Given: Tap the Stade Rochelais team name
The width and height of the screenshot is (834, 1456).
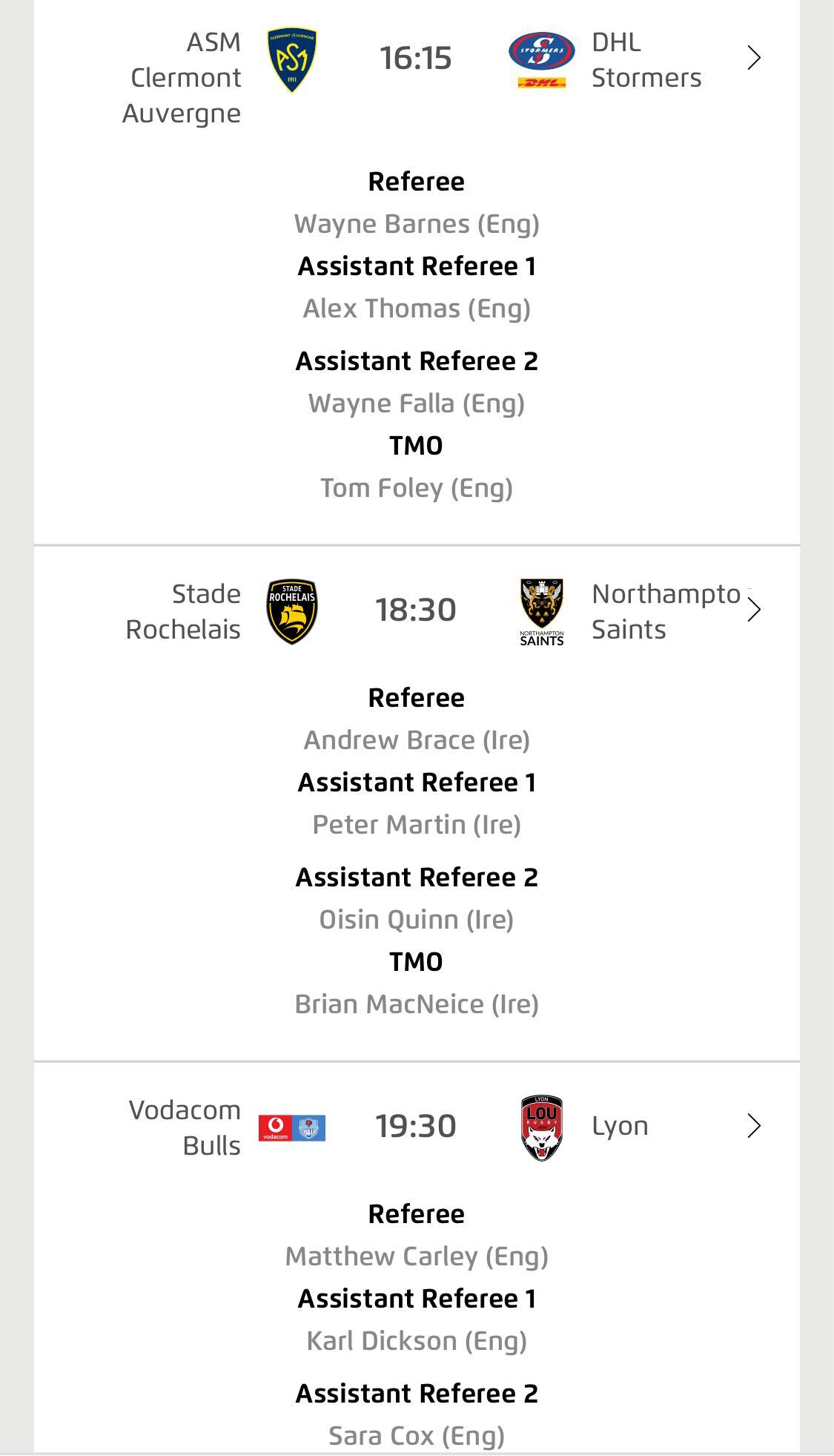Looking at the screenshot, I should (184, 612).
